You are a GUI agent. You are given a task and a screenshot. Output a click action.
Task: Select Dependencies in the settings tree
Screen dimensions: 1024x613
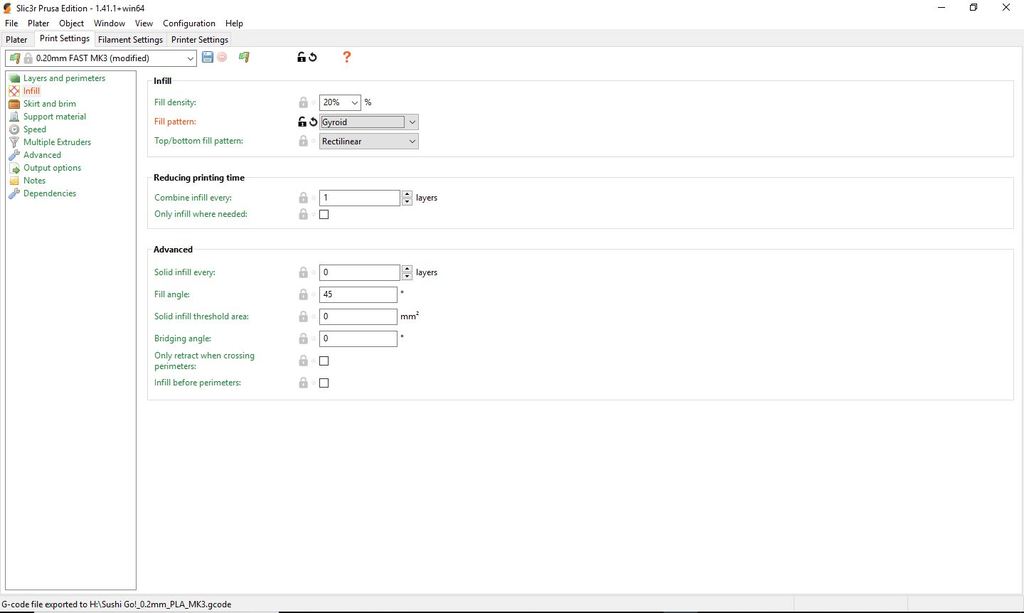coord(50,193)
